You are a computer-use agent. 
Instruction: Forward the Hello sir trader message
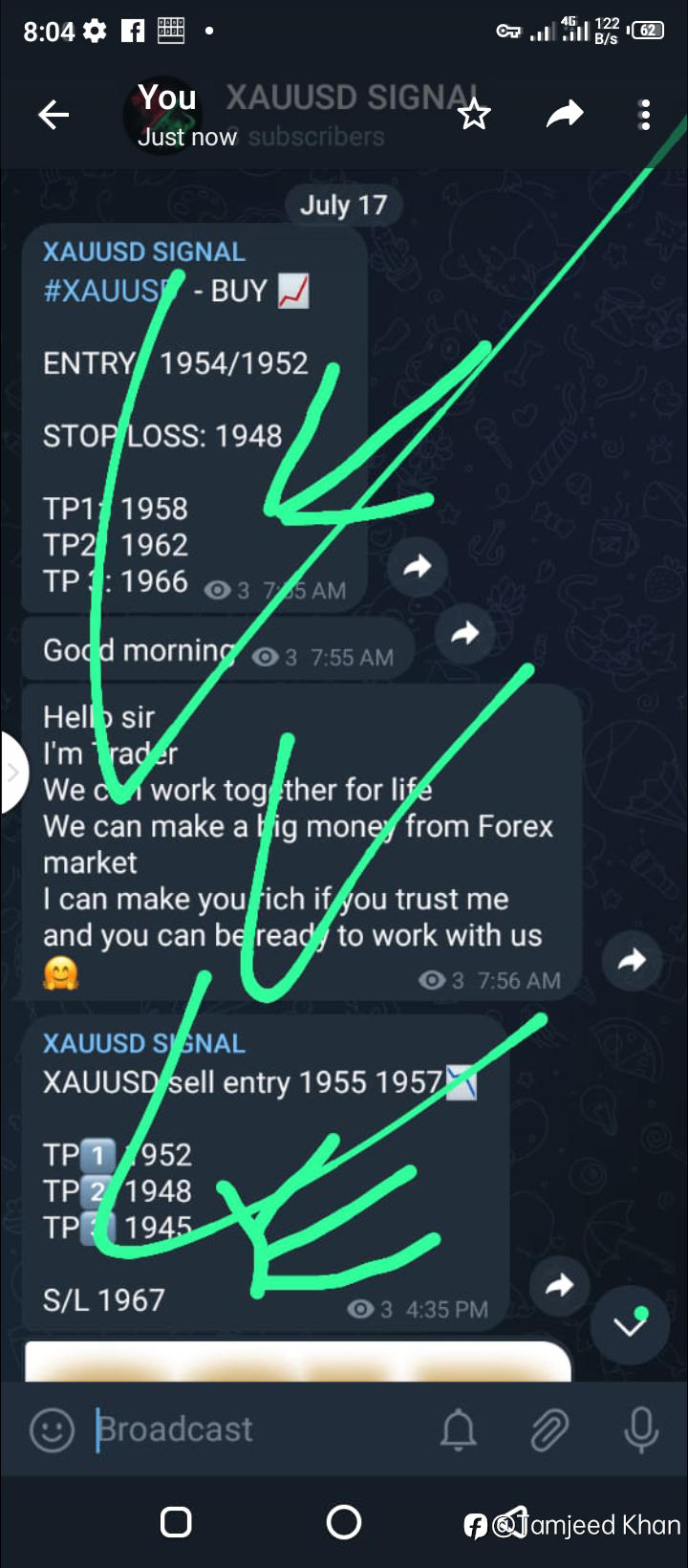(x=632, y=961)
